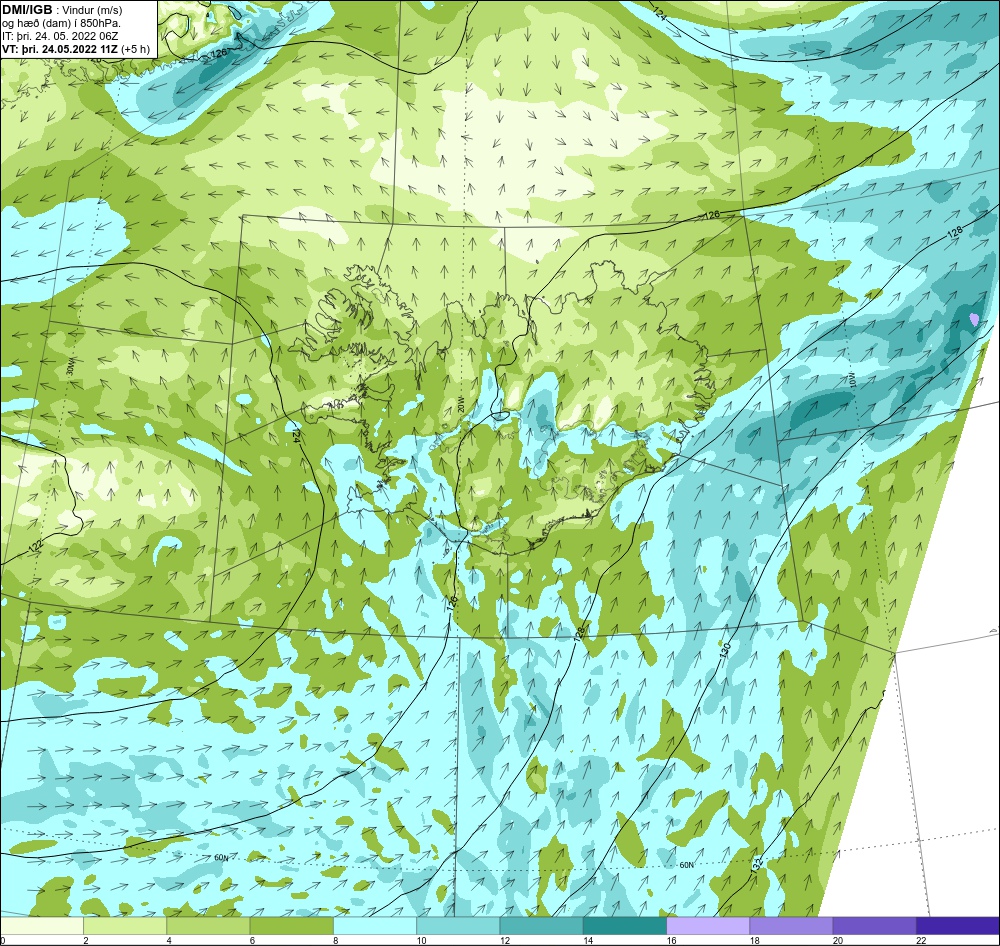Viewport: 1000px width, 946px height.
Task: Click the legend tick label "10"
Action: tap(421, 940)
